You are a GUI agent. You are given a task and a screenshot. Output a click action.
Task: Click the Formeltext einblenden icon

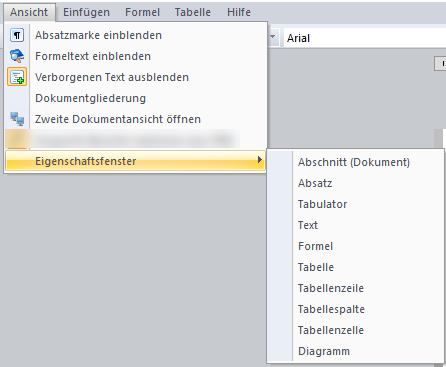click(17, 56)
